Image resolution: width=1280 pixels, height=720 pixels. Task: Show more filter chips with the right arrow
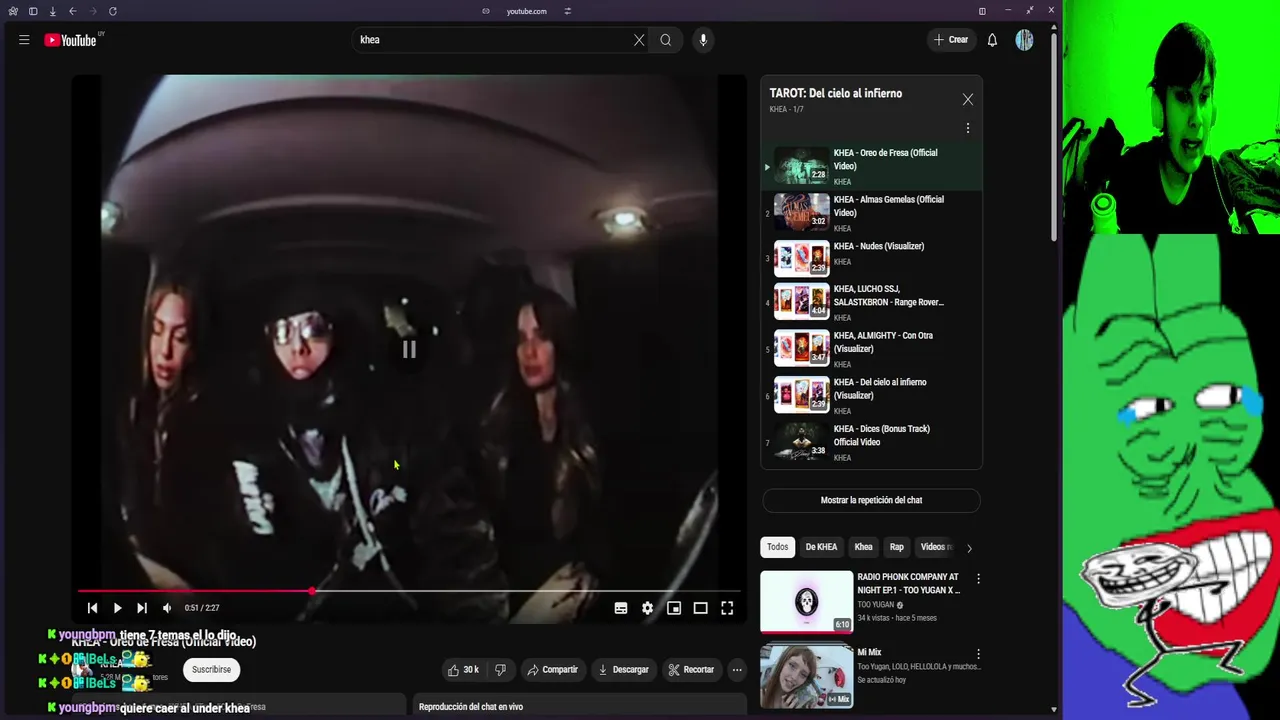click(x=969, y=548)
